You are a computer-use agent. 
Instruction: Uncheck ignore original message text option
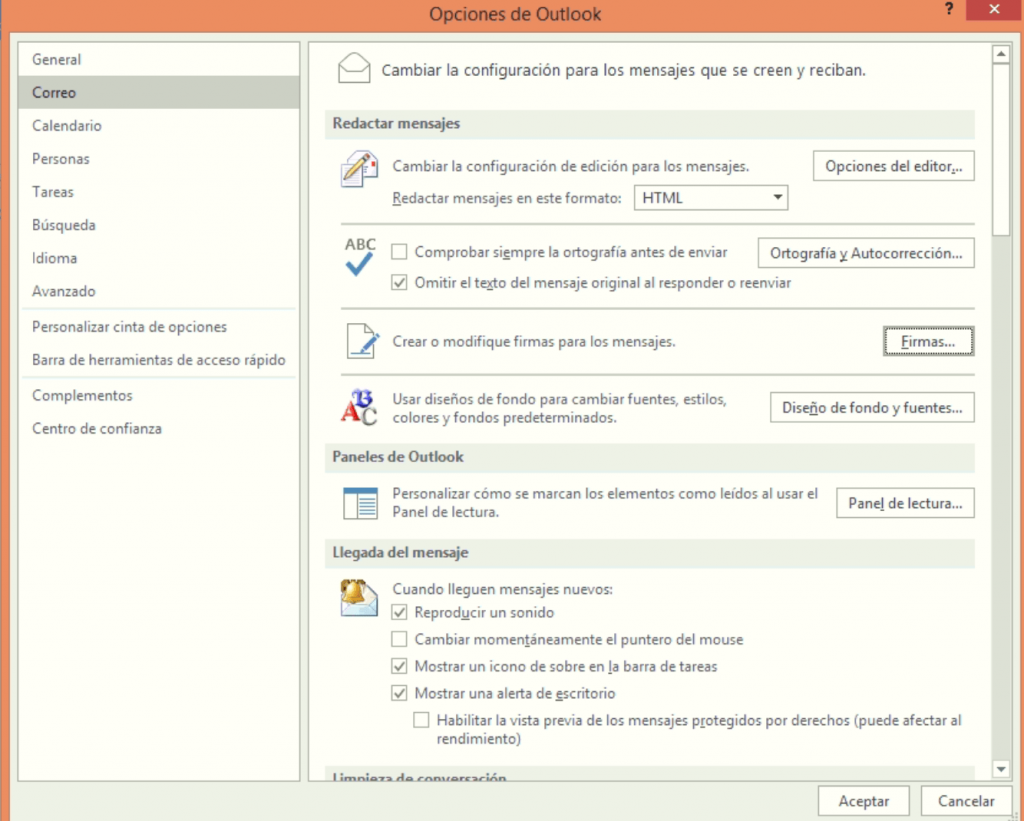[x=399, y=283]
